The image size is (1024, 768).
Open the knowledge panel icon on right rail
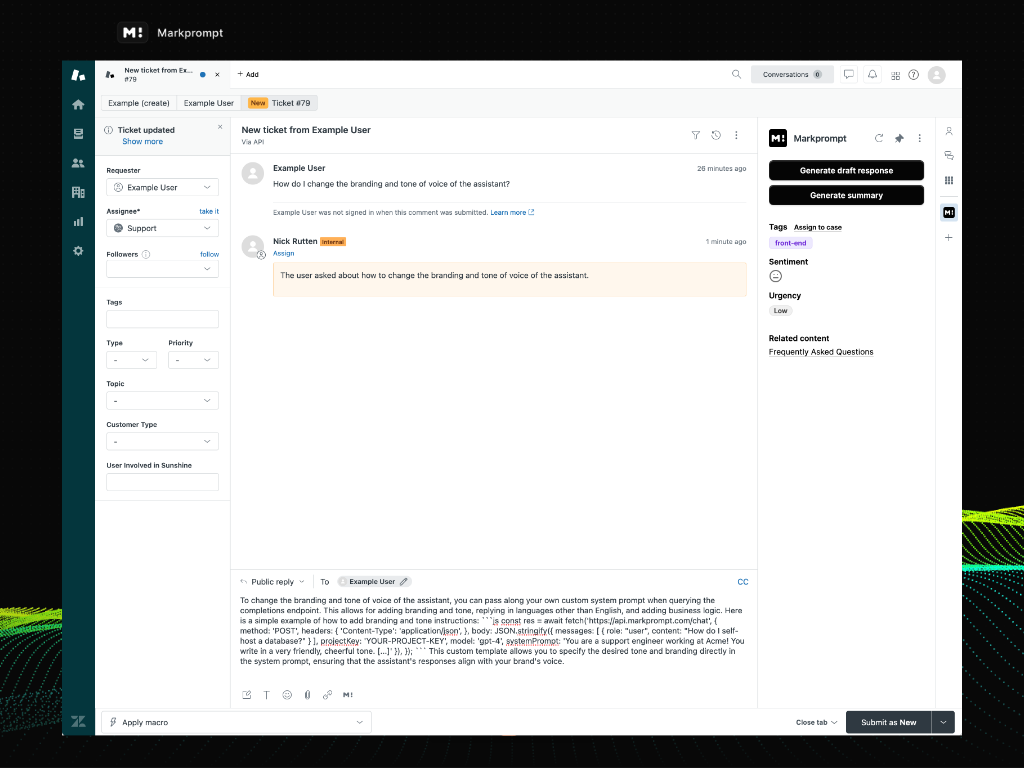pyautogui.click(x=949, y=155)
